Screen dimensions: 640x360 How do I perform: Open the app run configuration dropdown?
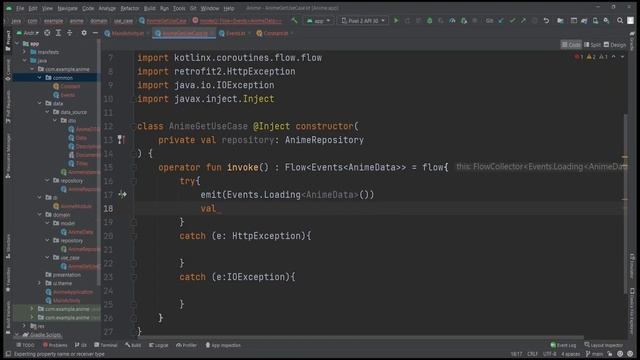[x=318, y=20]
